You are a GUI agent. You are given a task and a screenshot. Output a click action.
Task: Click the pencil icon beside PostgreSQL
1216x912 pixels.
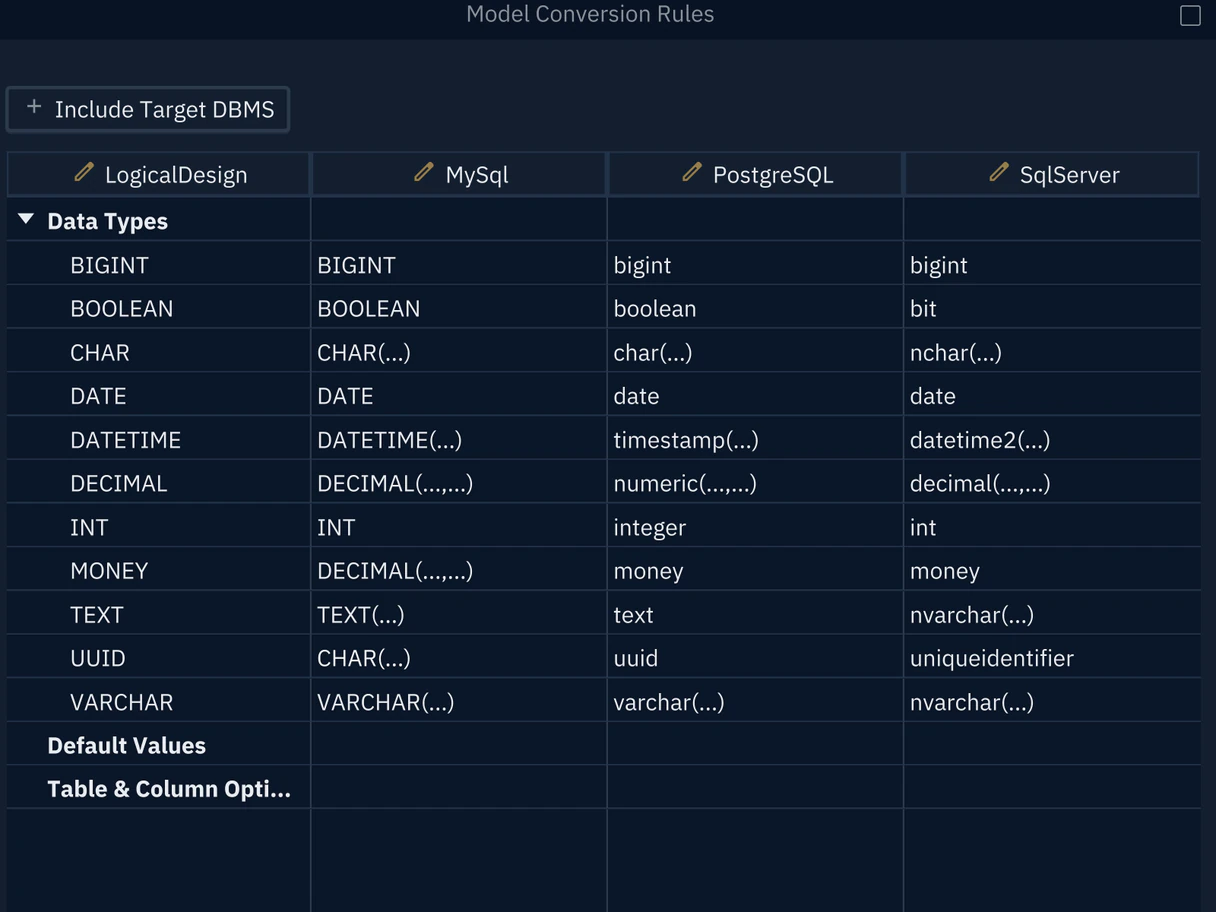click(x=692, y=173)
